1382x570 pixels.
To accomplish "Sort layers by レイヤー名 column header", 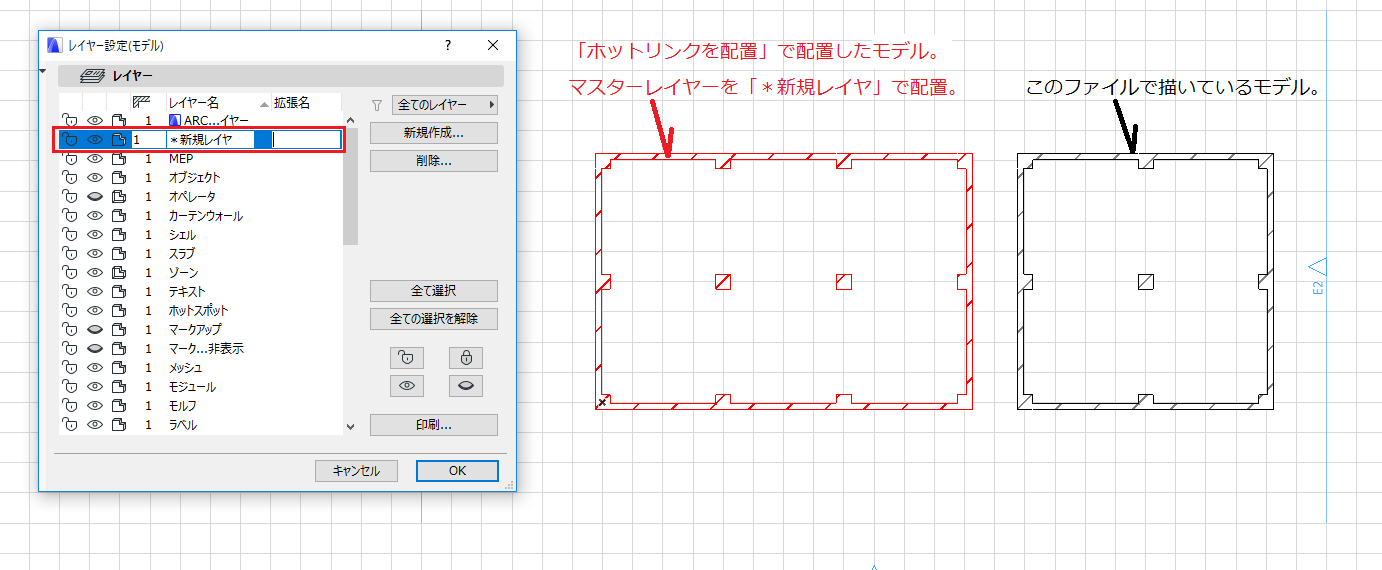I will coord(218,103).
